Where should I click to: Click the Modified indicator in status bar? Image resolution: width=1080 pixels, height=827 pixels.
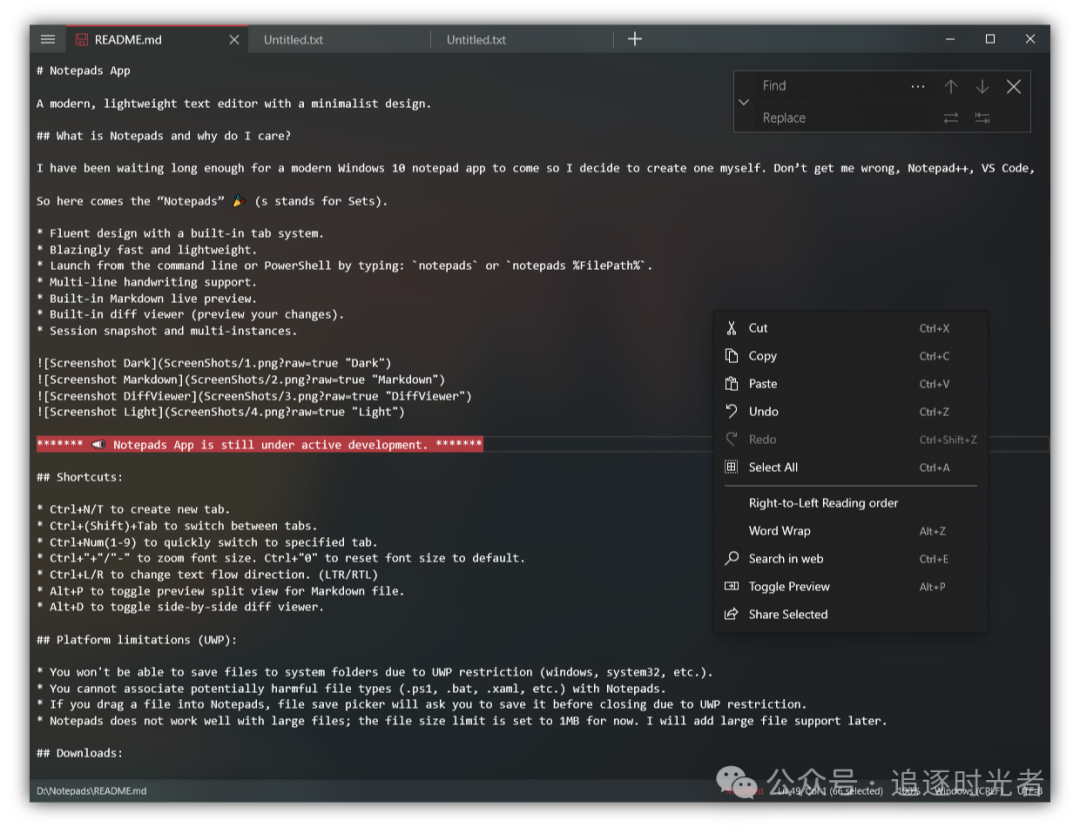point(744,791)
